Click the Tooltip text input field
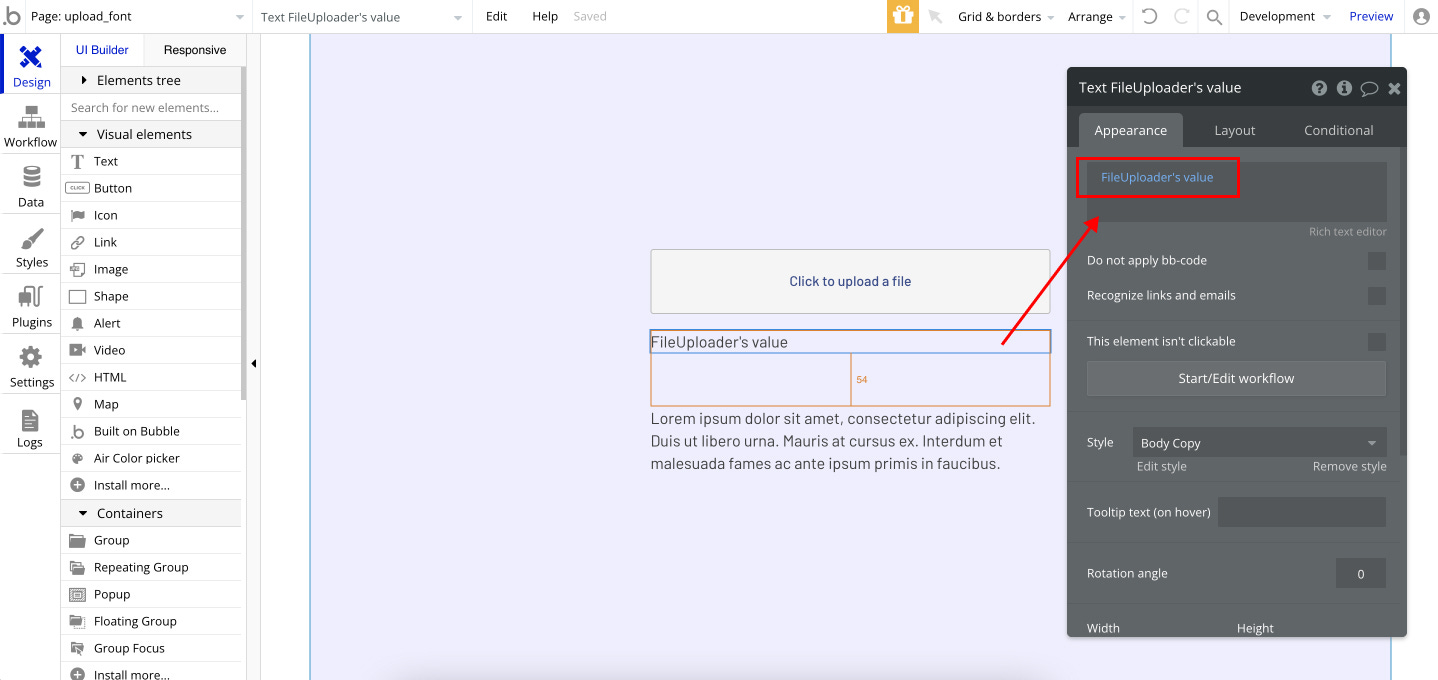This screenshot has width=1438, height=680. coord(1301,512)
